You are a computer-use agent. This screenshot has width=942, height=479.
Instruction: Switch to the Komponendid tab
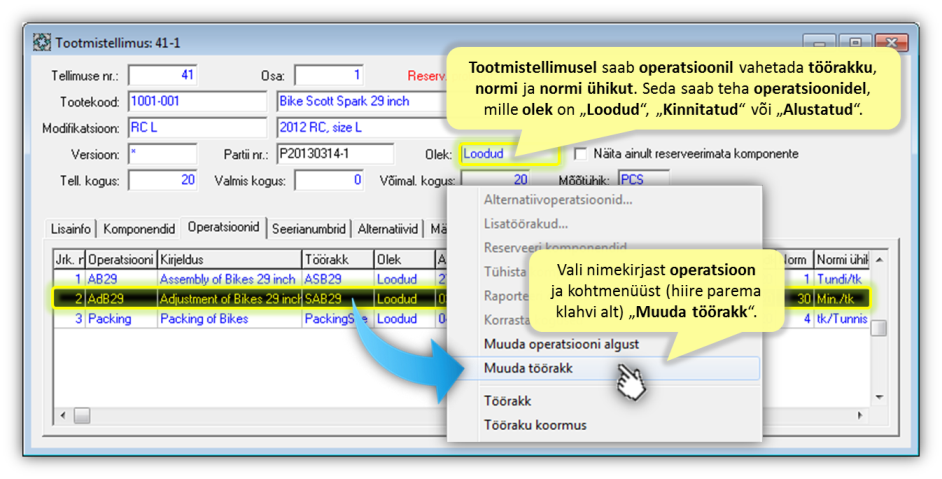[x=142, y=229]
